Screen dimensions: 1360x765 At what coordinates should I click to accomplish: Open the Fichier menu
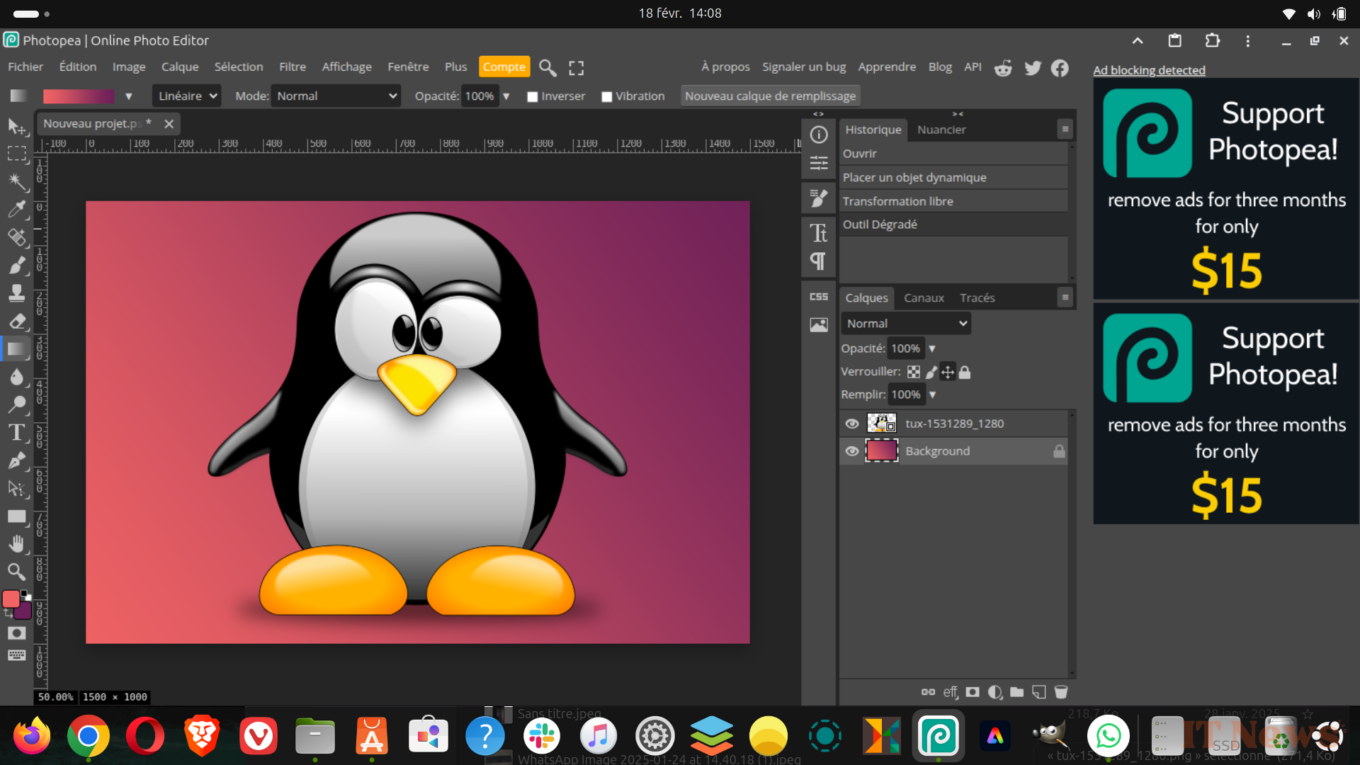click(x=26, y=67)
